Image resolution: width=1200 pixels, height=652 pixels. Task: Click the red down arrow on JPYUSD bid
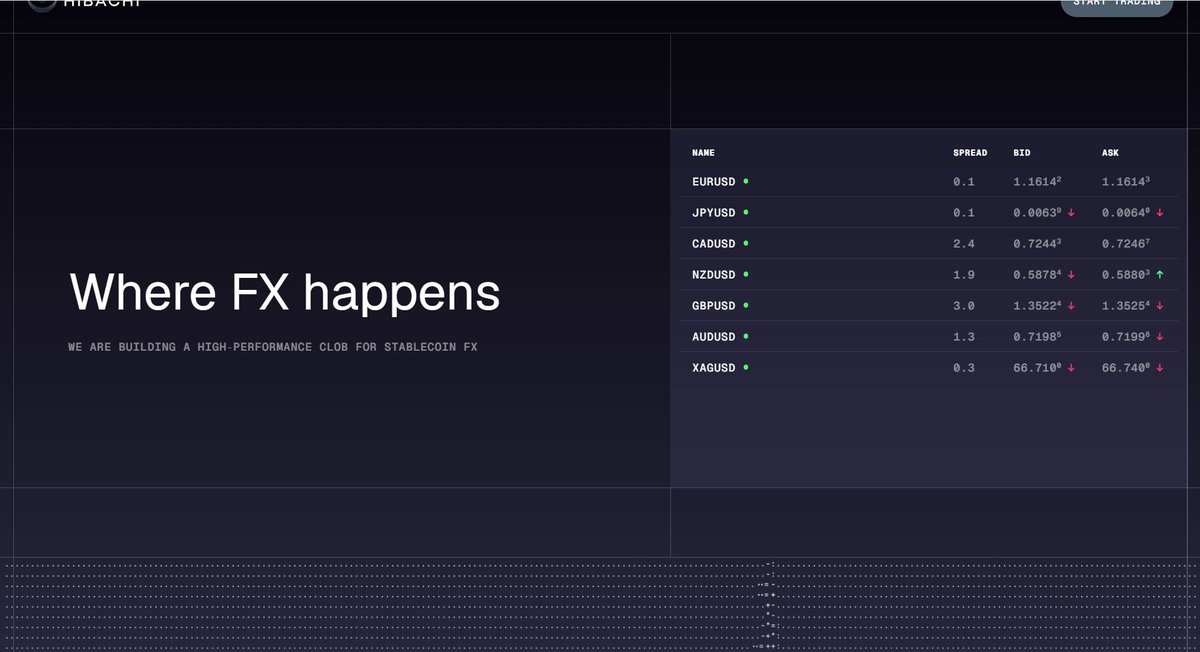[x=1071, y=213]
